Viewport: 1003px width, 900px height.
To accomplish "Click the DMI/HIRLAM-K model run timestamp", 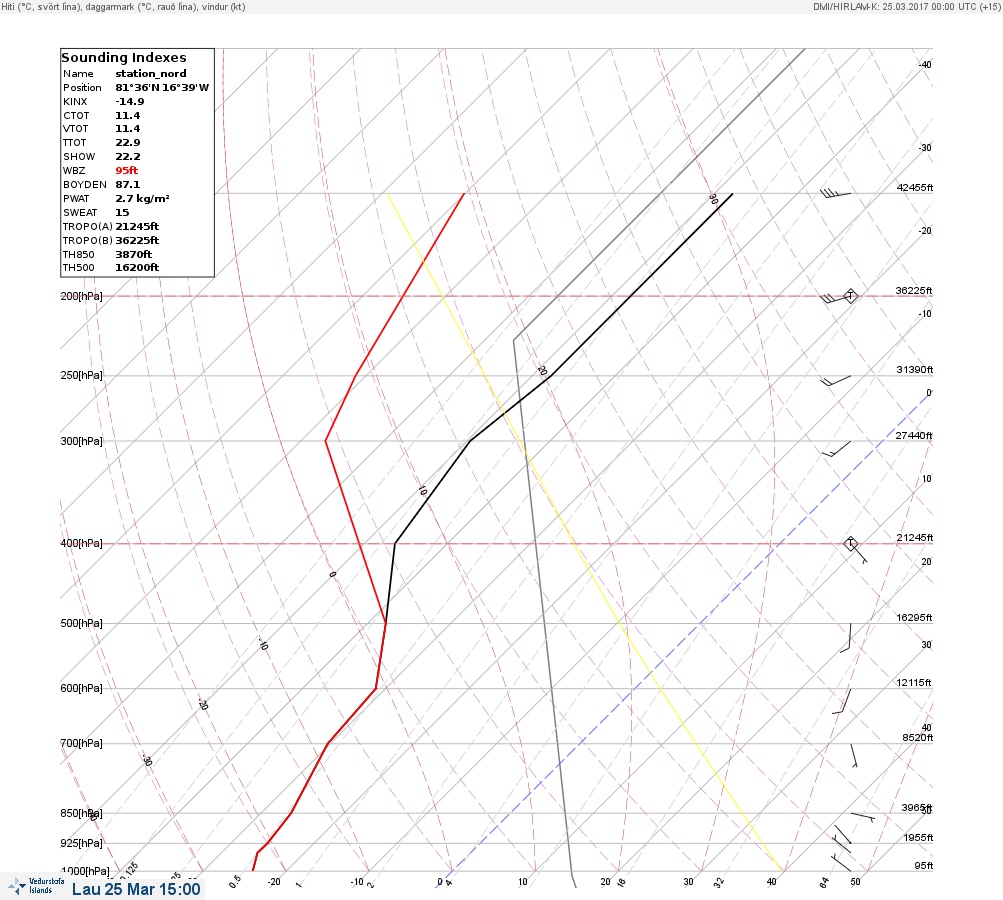I will point(906,6).
